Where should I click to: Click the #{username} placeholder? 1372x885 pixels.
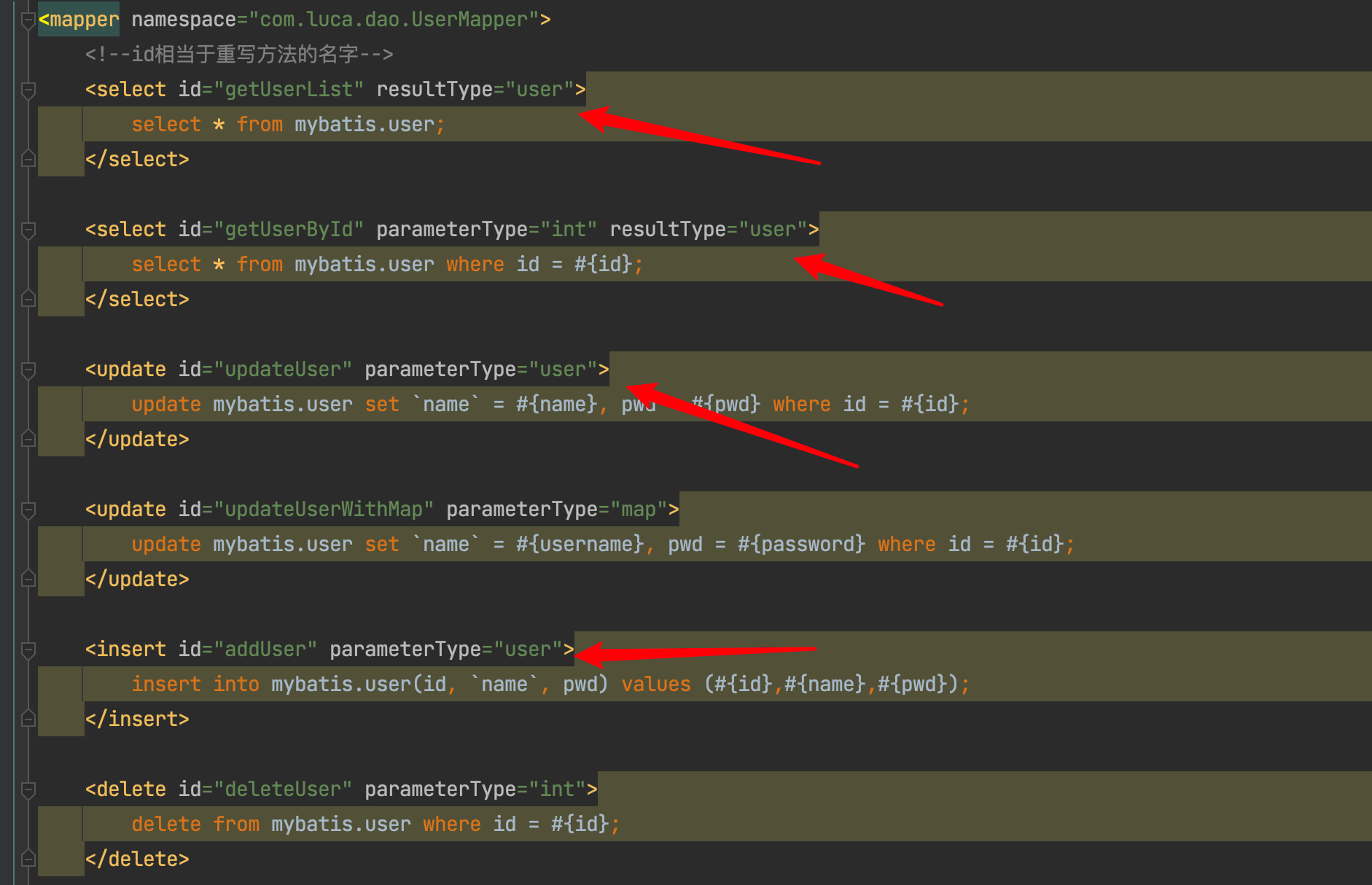pyautogui.click(x=580, y=545)
